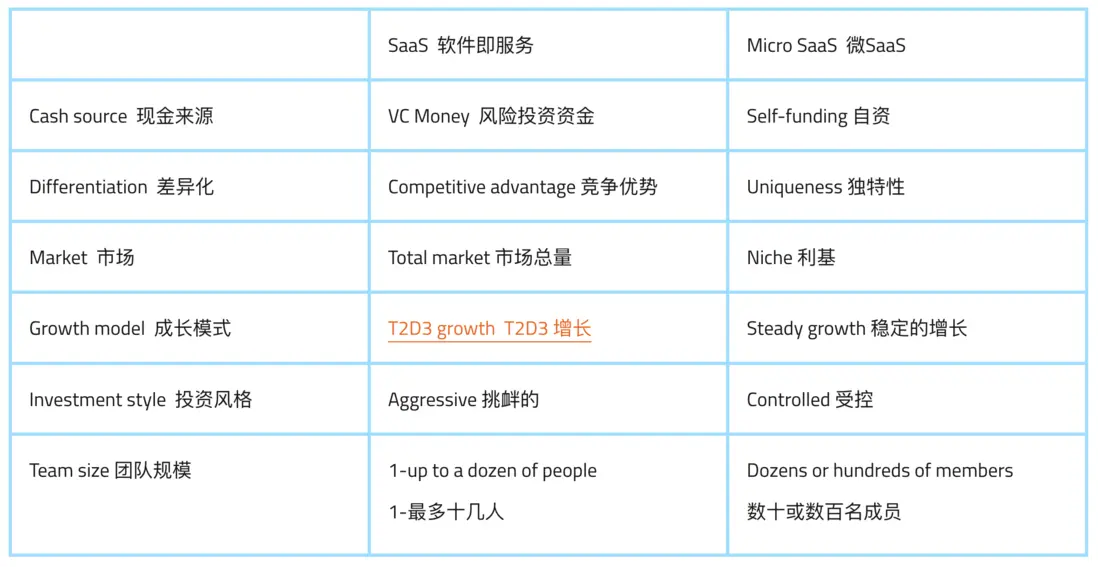Click the Uniqueness 独特性 cell
The height and width of the screenshot is (567, 1098).
click(825, 188)
